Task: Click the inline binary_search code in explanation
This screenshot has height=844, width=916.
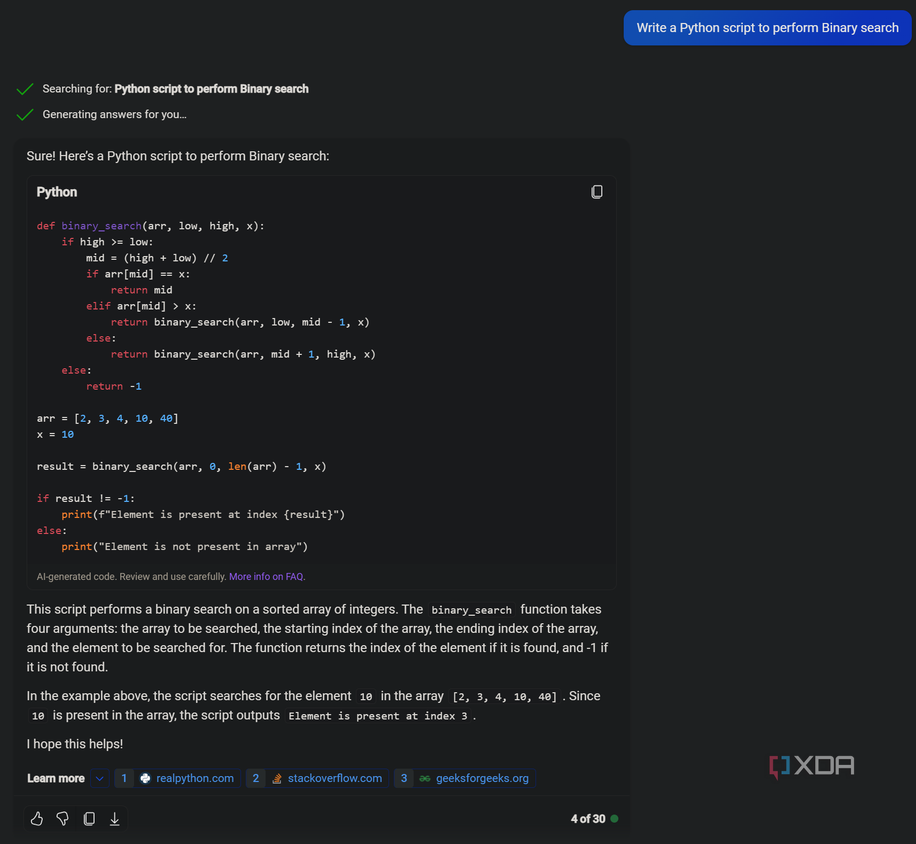Action: 471,610
